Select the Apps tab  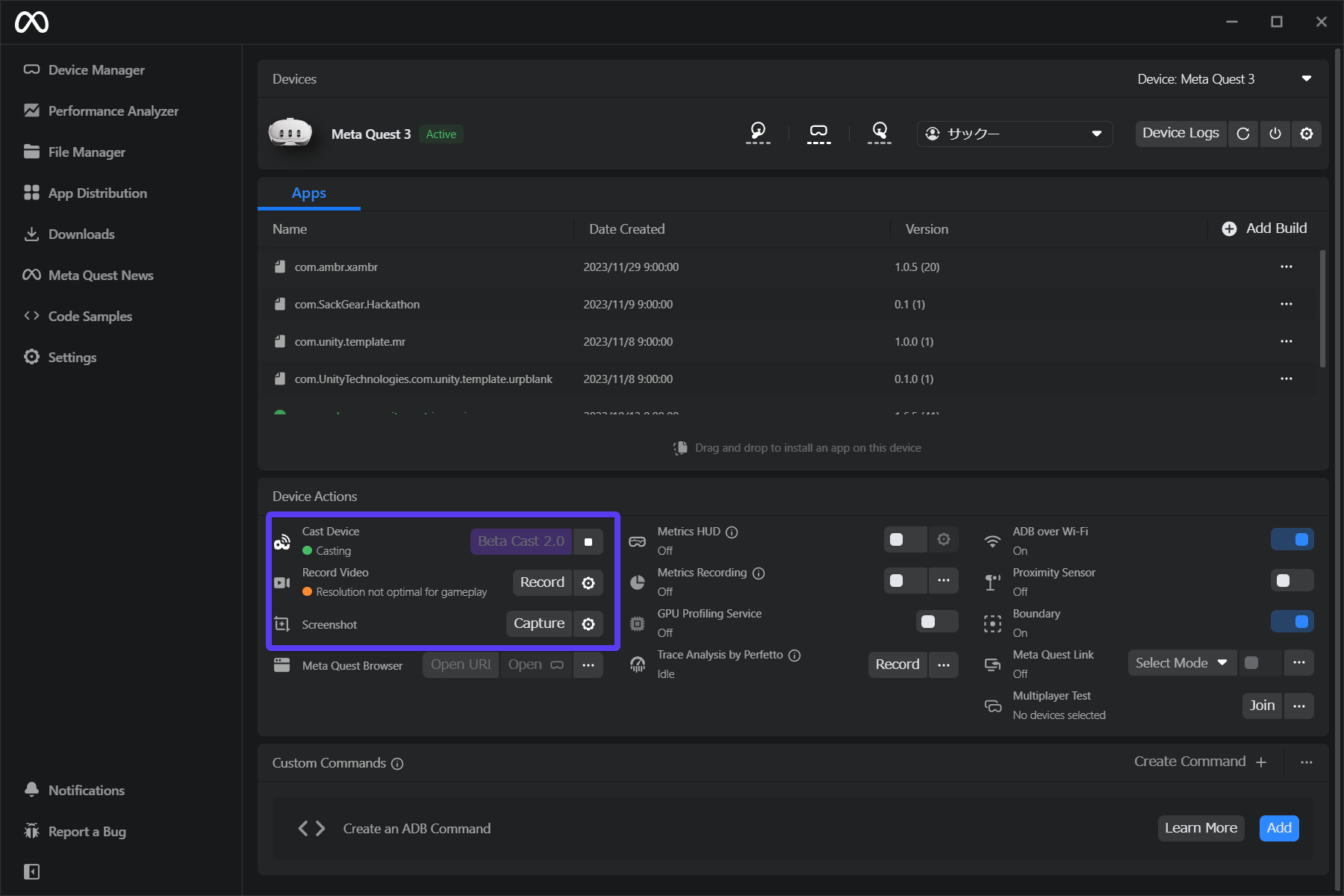coord(308,193)
